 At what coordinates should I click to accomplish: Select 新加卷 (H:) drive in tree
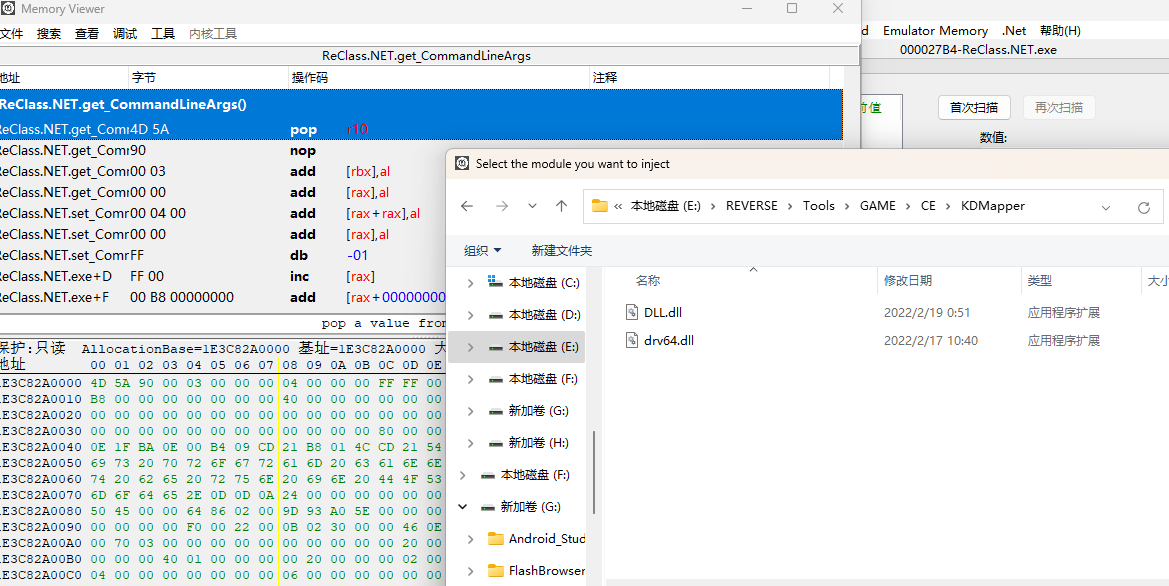(x=538, y=443)
